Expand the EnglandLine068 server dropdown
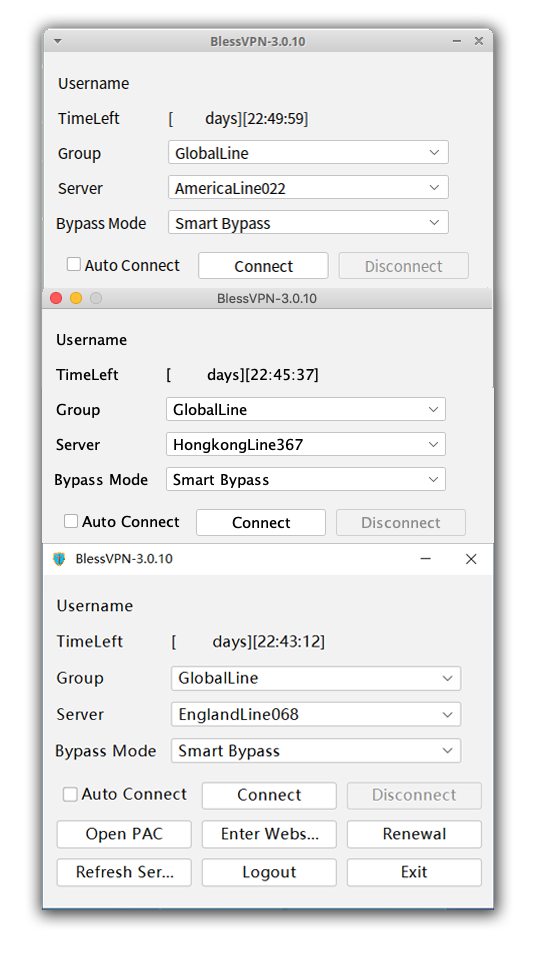This screenshot has width=540, height=960. coord(316,714)
